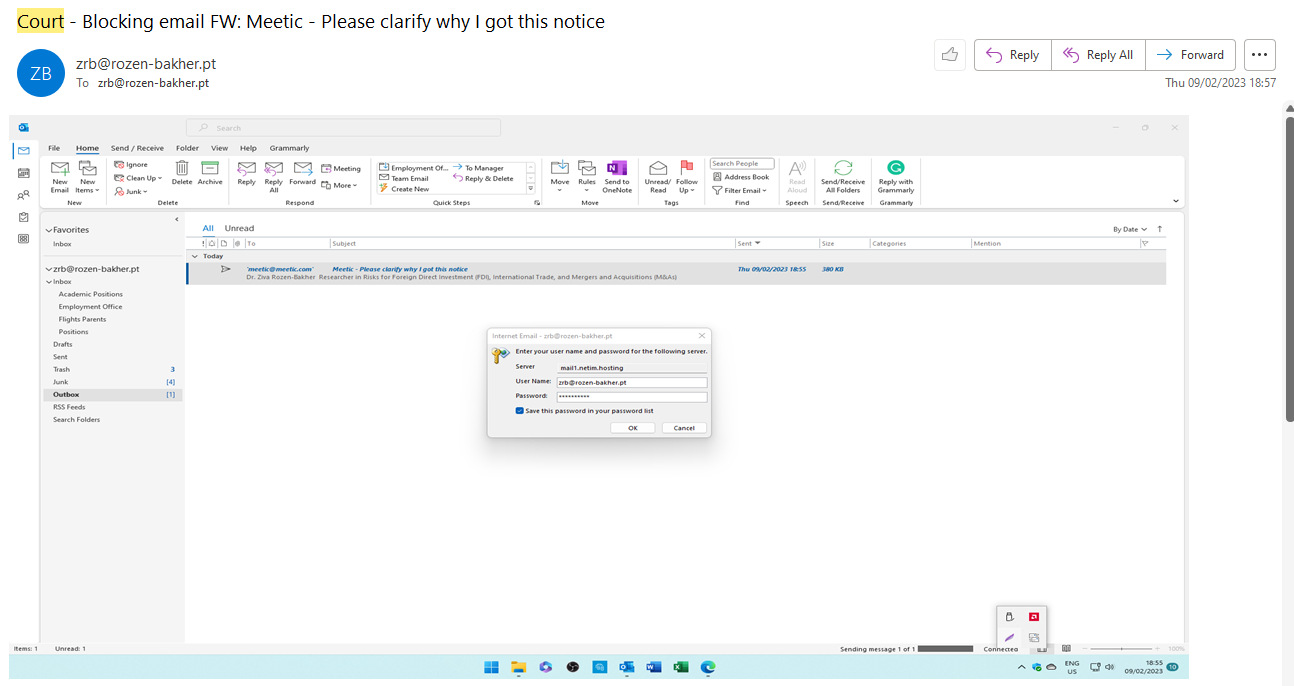
Task: Click the User Name field in dialog
Action: [631, 382]
